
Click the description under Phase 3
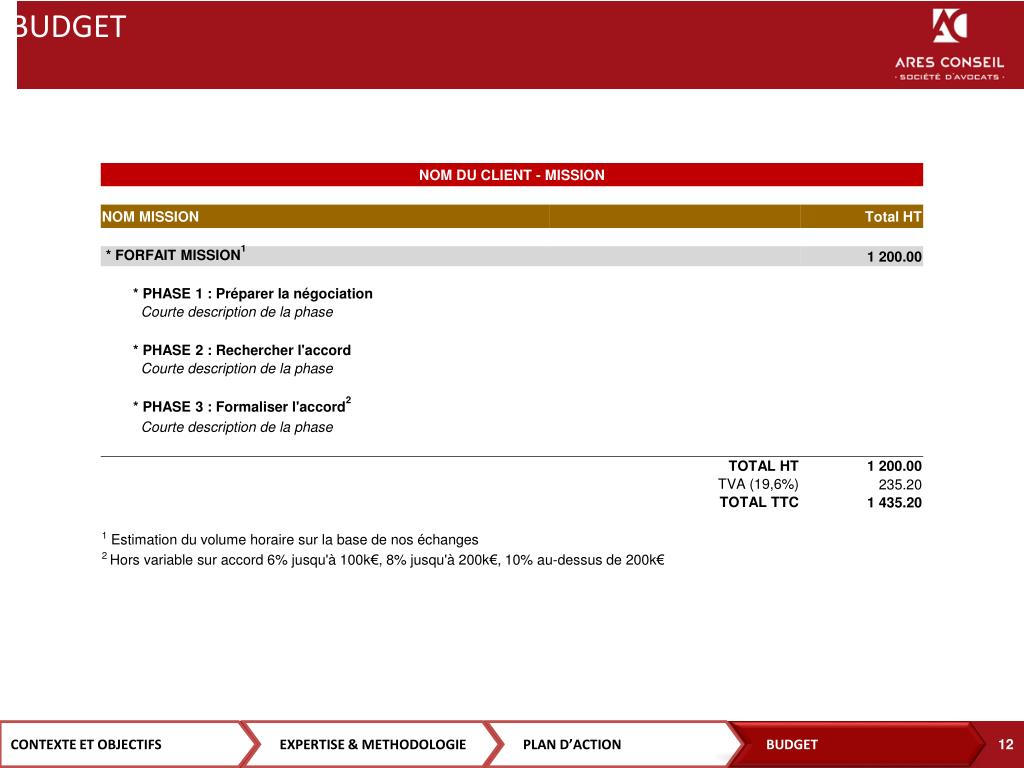coord(237,427)
